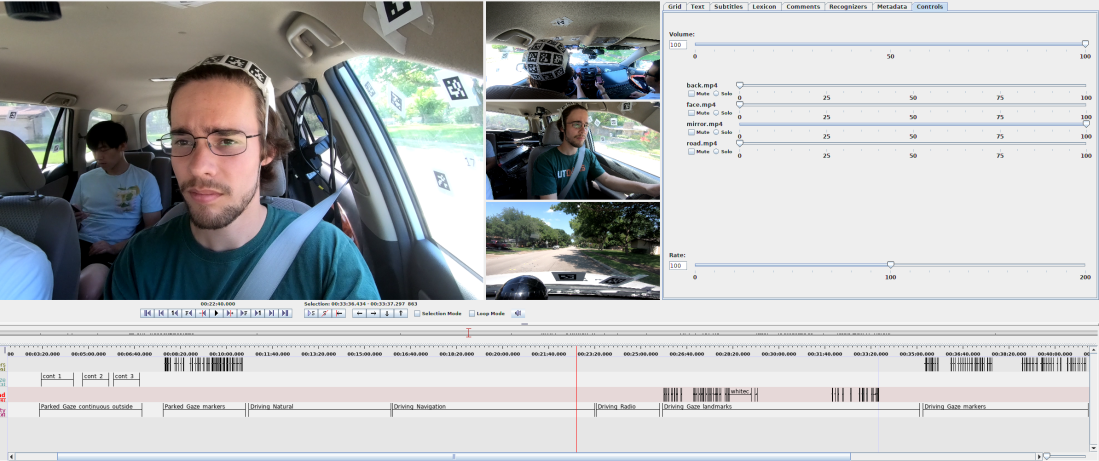Screen dimensions: 1099x461
Task: Mute the back.mp4 audio track
Action: pyautogui.click(x=691, y=93)
